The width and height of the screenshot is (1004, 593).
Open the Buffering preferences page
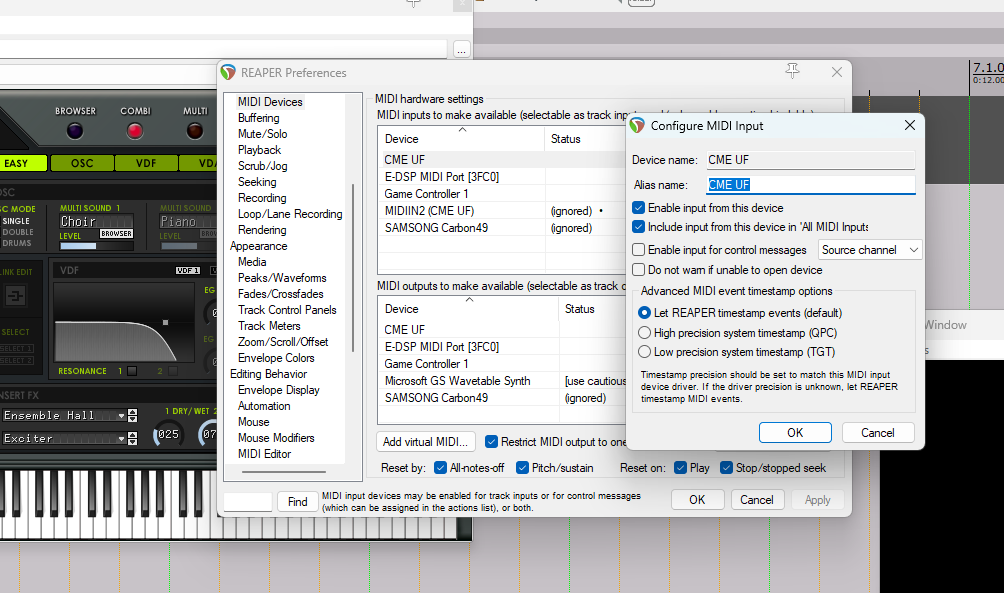point(259,118)
